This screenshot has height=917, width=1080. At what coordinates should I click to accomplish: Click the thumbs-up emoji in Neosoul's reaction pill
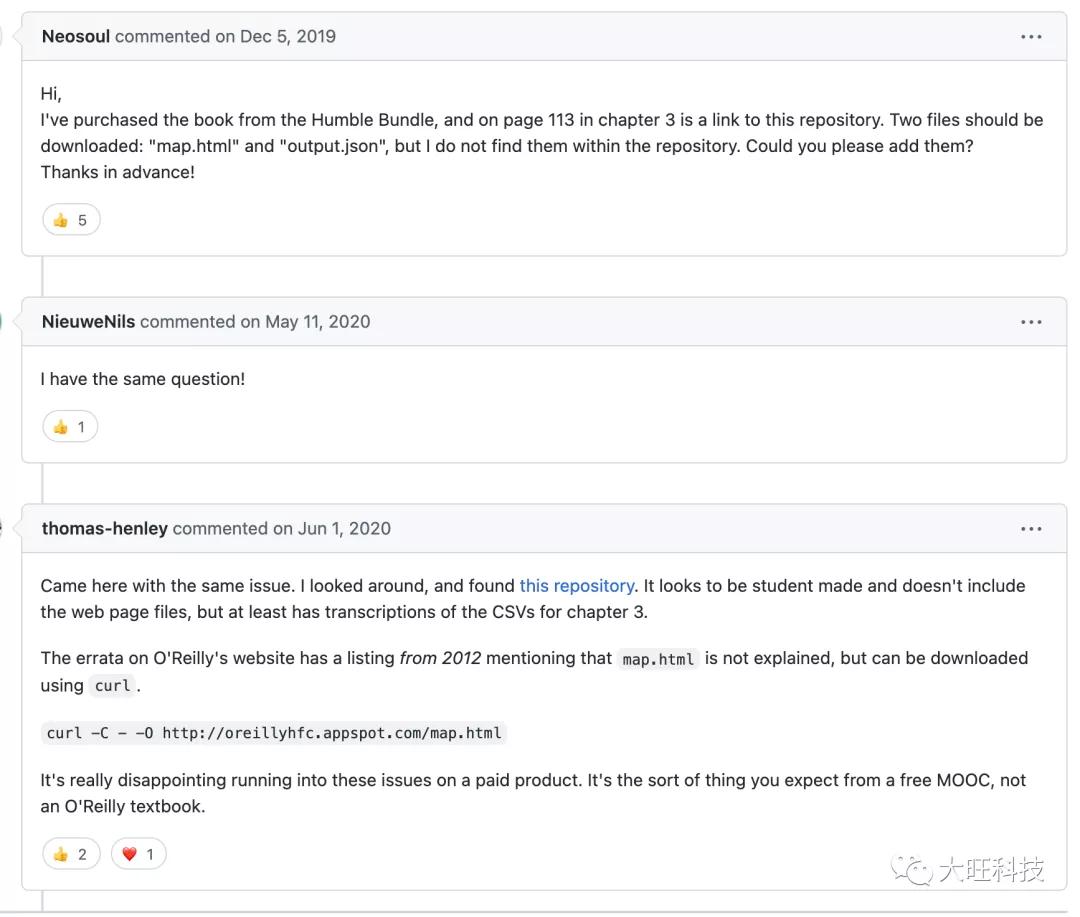point(62,219)
